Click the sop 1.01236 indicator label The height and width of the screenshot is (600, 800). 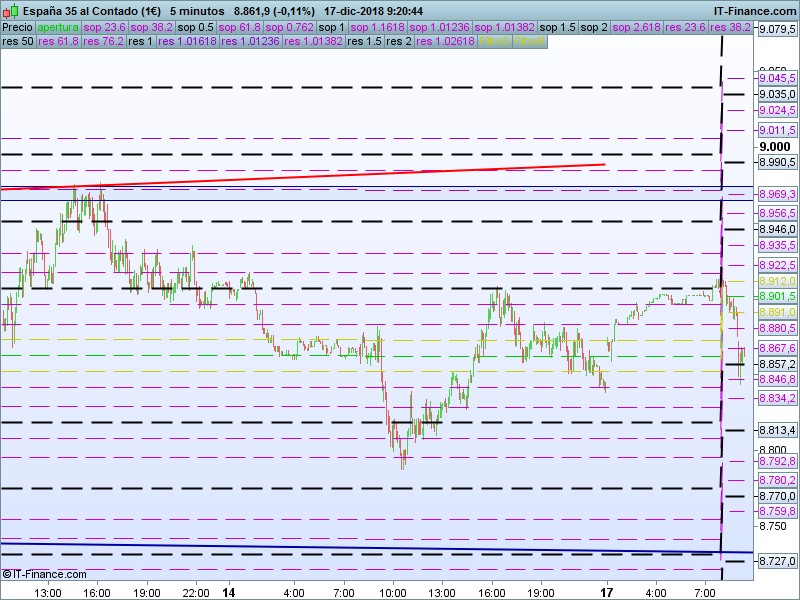click(439, 28)
